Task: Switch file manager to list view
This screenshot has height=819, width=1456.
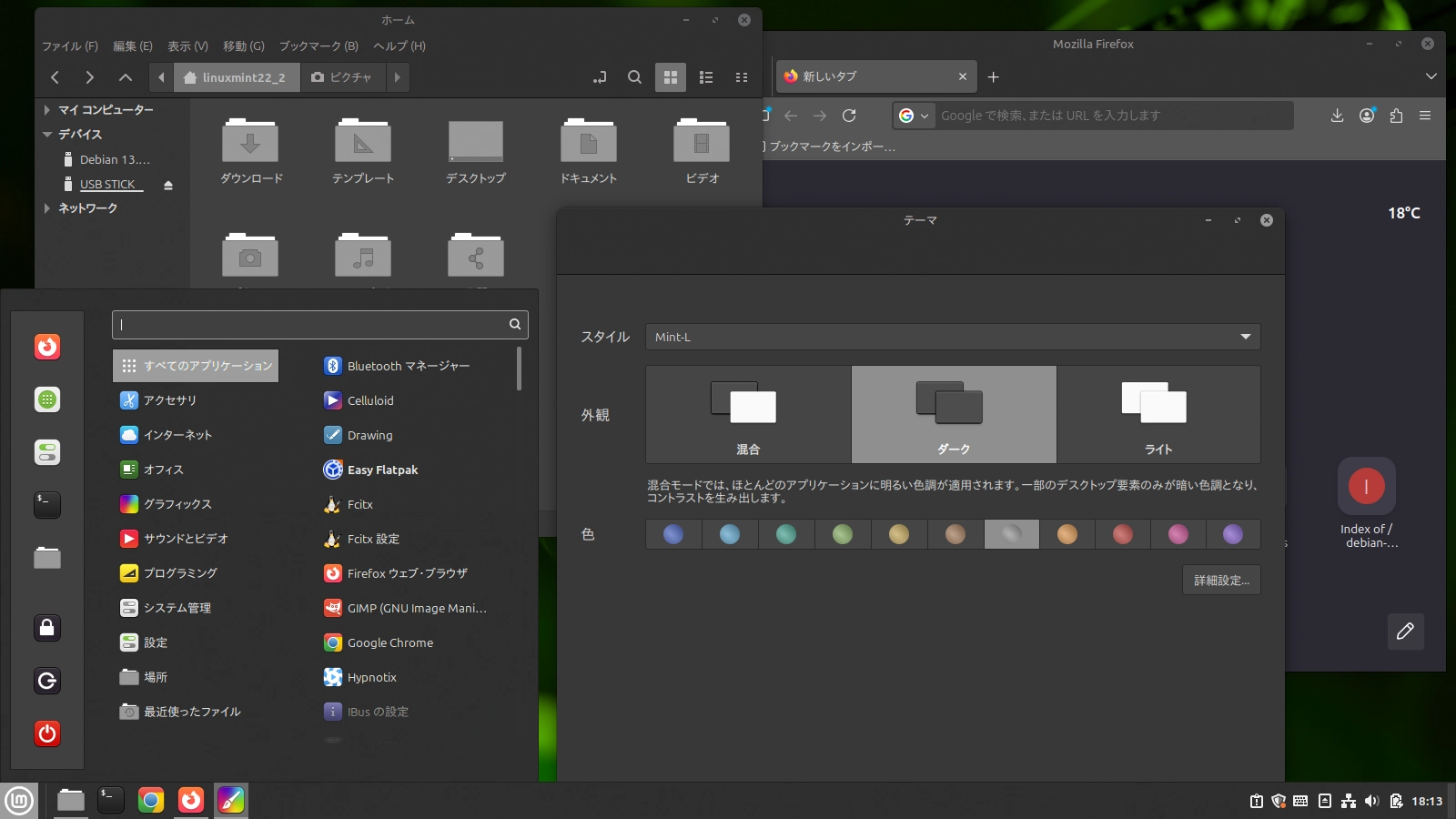Action: (706, 77)
